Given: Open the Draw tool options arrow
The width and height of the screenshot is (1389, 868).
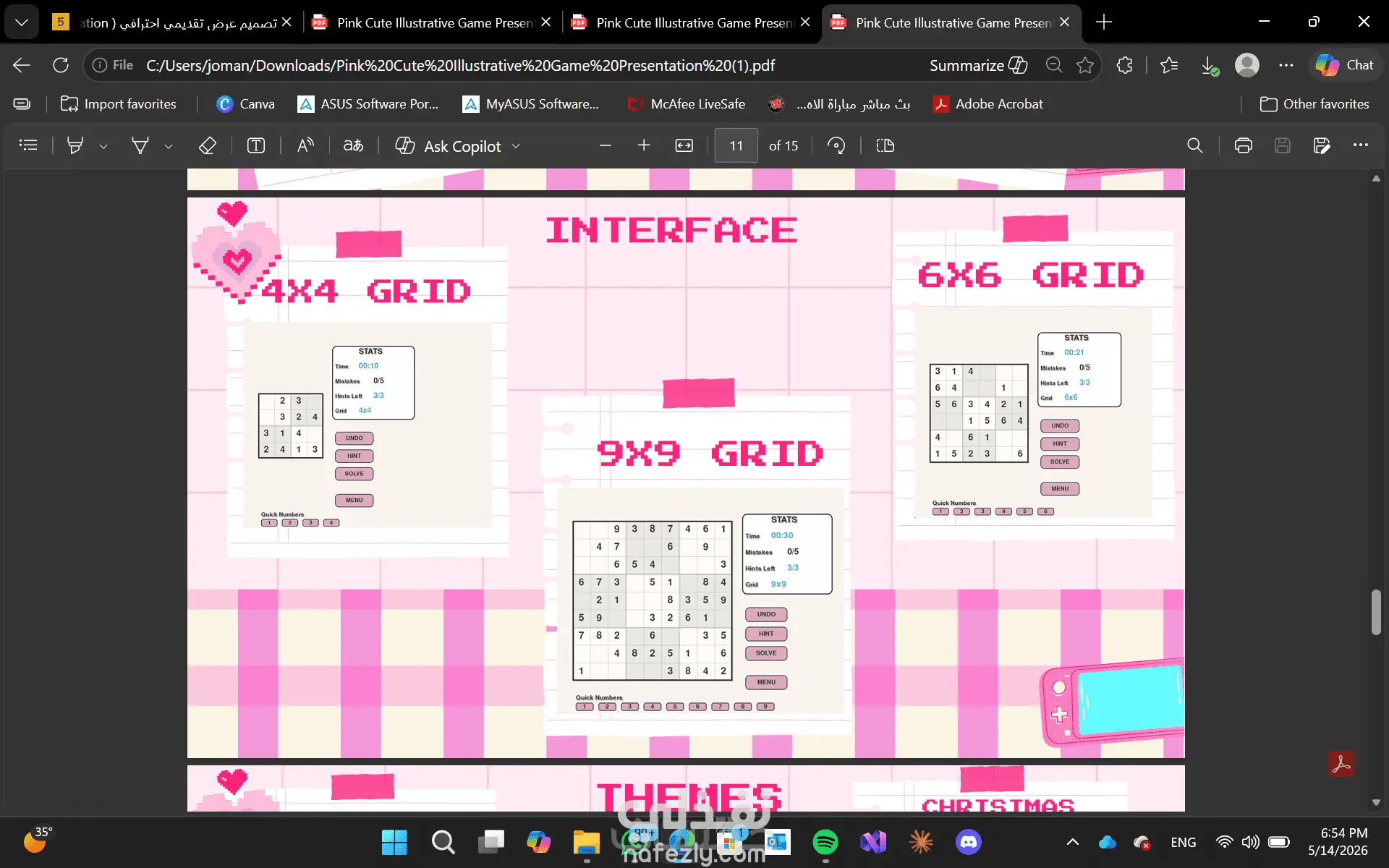Looking at the screenshot, I should click(x=169, y=146).
